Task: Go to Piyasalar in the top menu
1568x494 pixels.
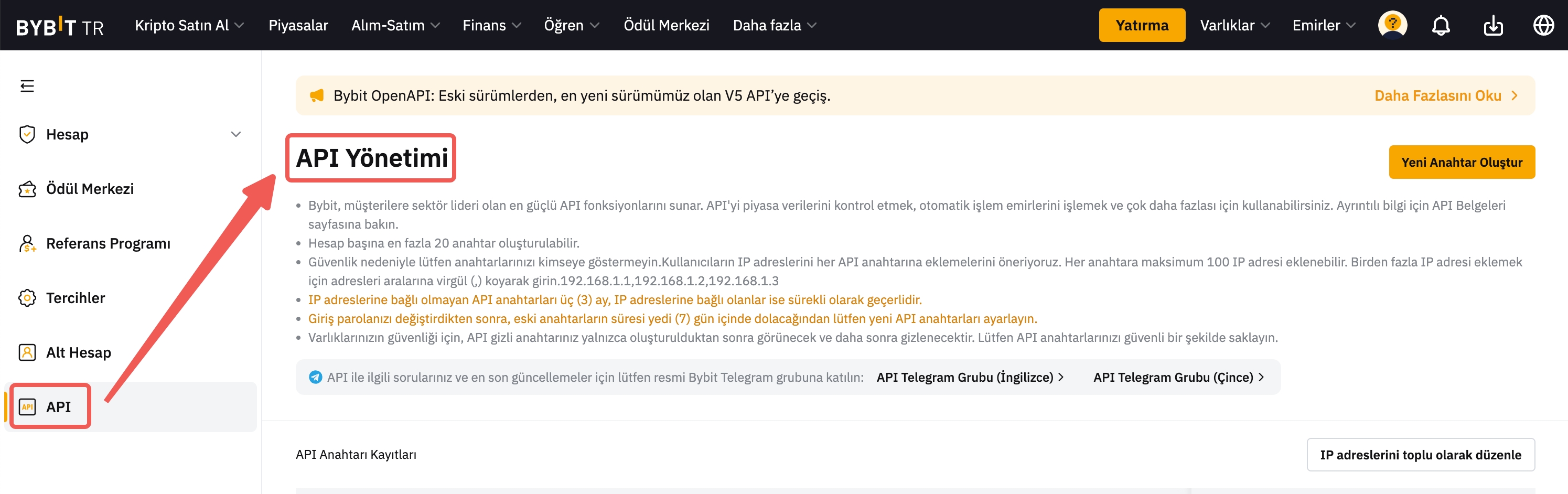Action: pos(298,26)
